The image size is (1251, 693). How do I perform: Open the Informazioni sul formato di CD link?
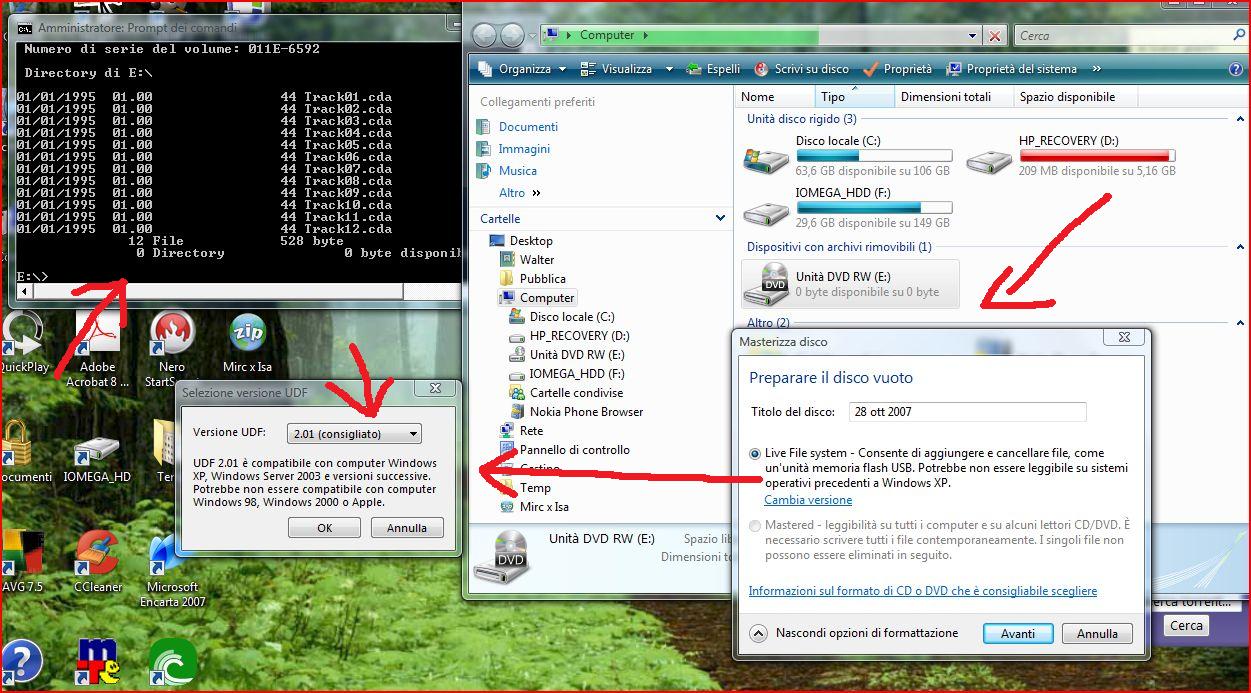pos(923,591)
